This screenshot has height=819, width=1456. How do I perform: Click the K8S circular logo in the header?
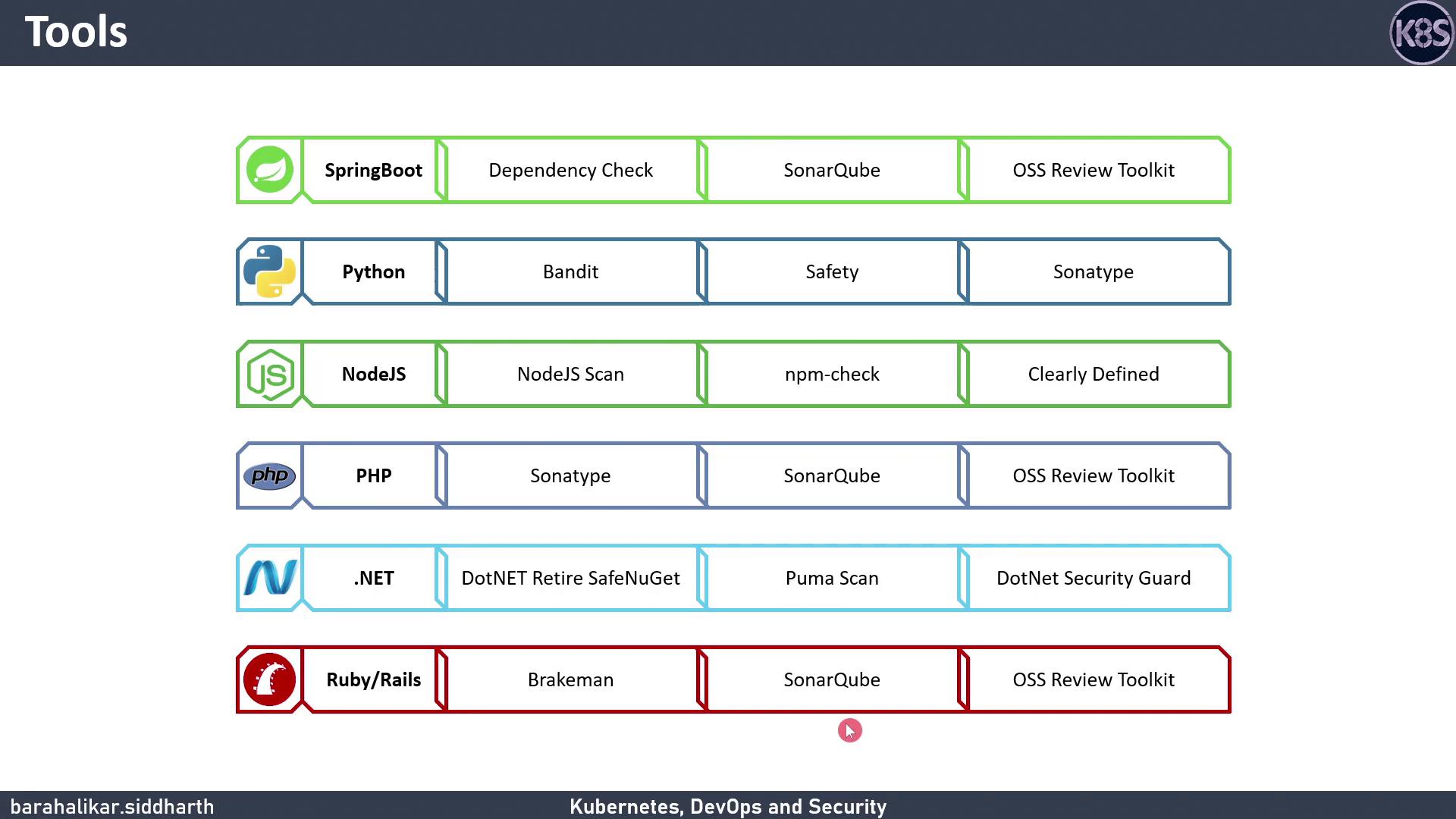click(1421, 33)
